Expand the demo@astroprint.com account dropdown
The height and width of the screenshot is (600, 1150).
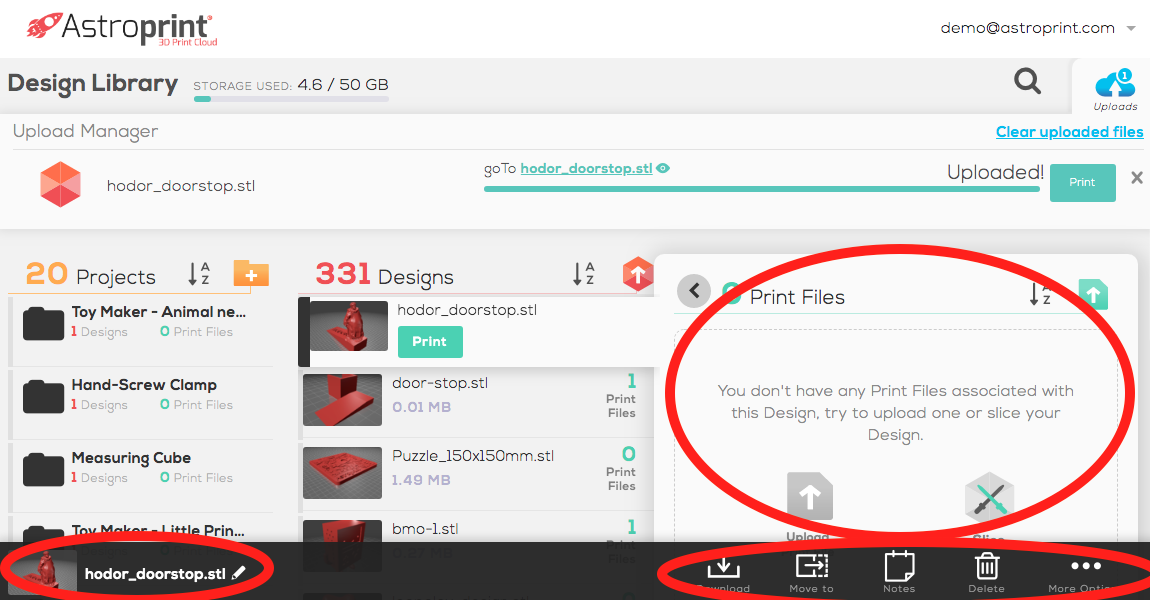click(x=1131, y=29)
